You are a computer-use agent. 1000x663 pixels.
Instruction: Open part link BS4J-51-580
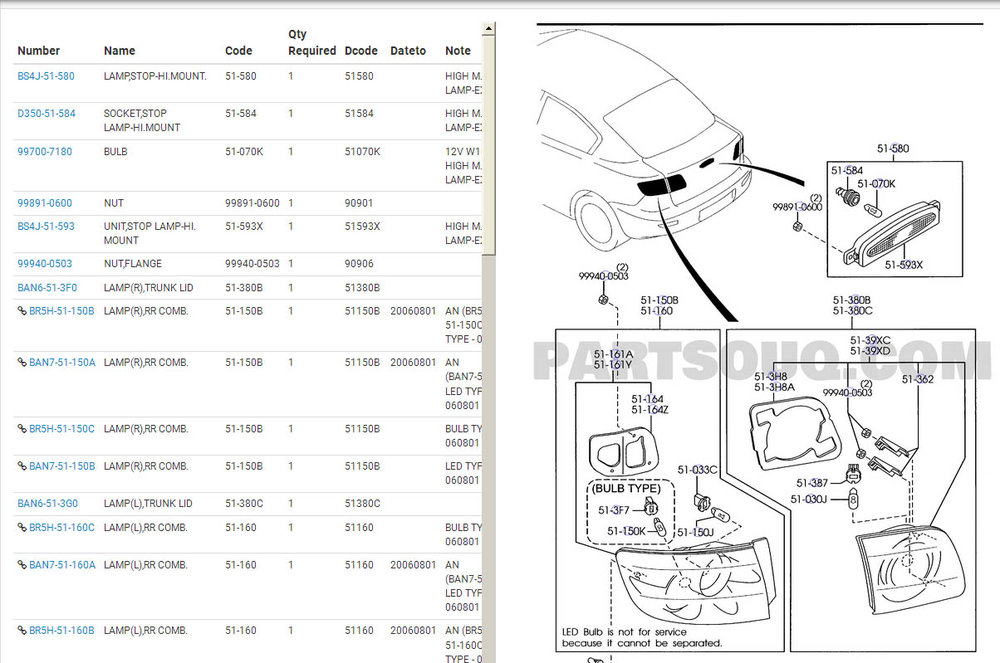(46, 76)
